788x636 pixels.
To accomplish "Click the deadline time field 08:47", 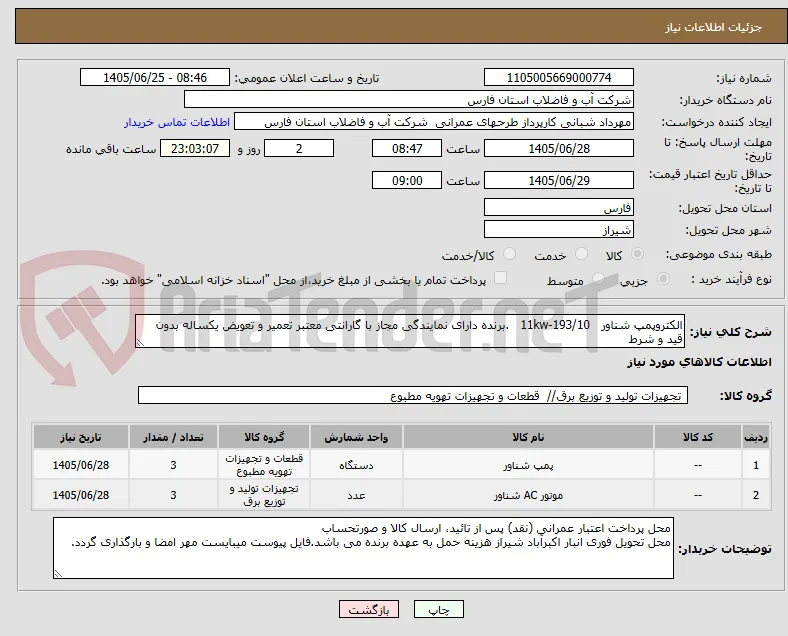I will point(407,149).
